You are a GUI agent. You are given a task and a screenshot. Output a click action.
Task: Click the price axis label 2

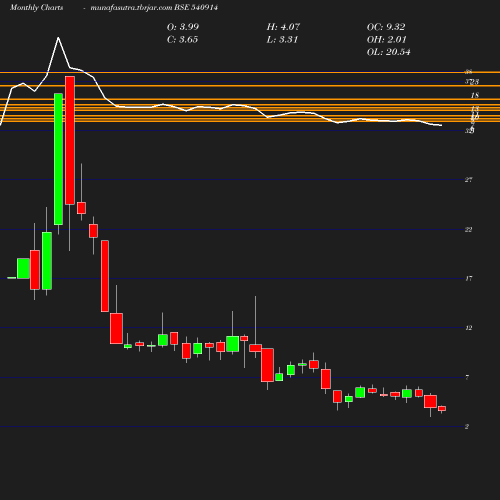[467, 427]
